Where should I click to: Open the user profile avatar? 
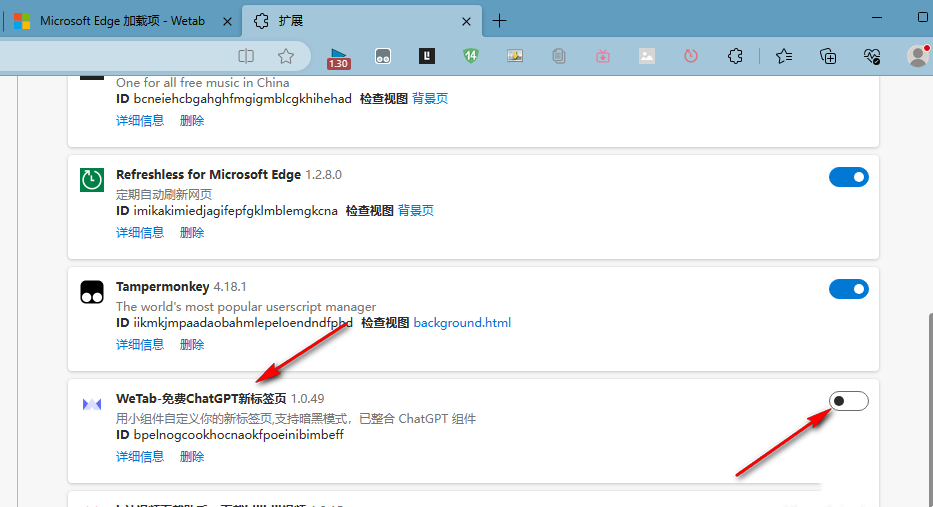tap(917, 56)
